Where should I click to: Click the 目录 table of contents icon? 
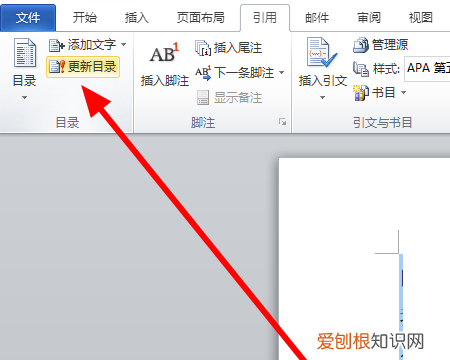pyautogui.click(x=25, y=53)
